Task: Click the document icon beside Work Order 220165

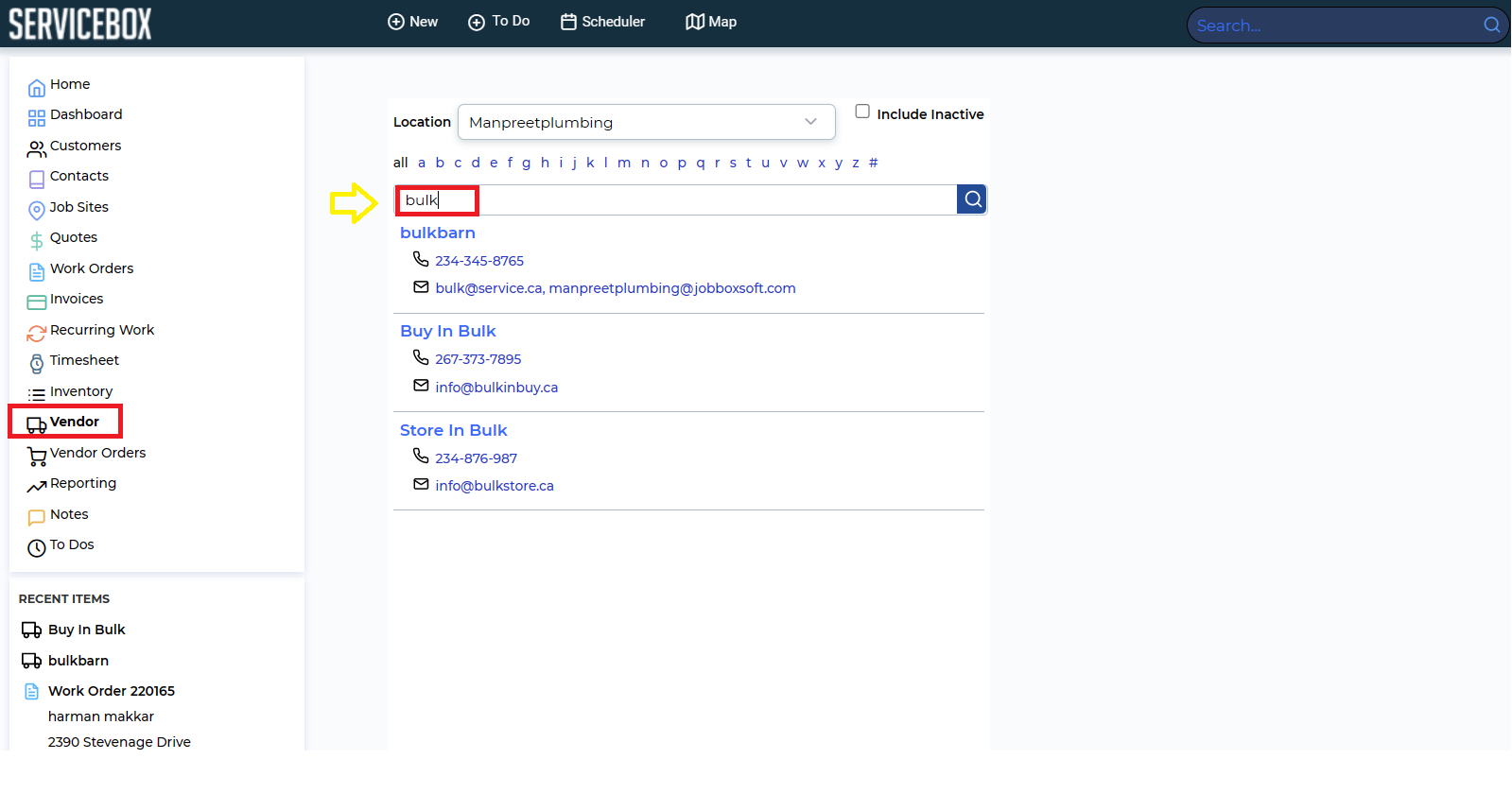Action: [x=32, y=691]
